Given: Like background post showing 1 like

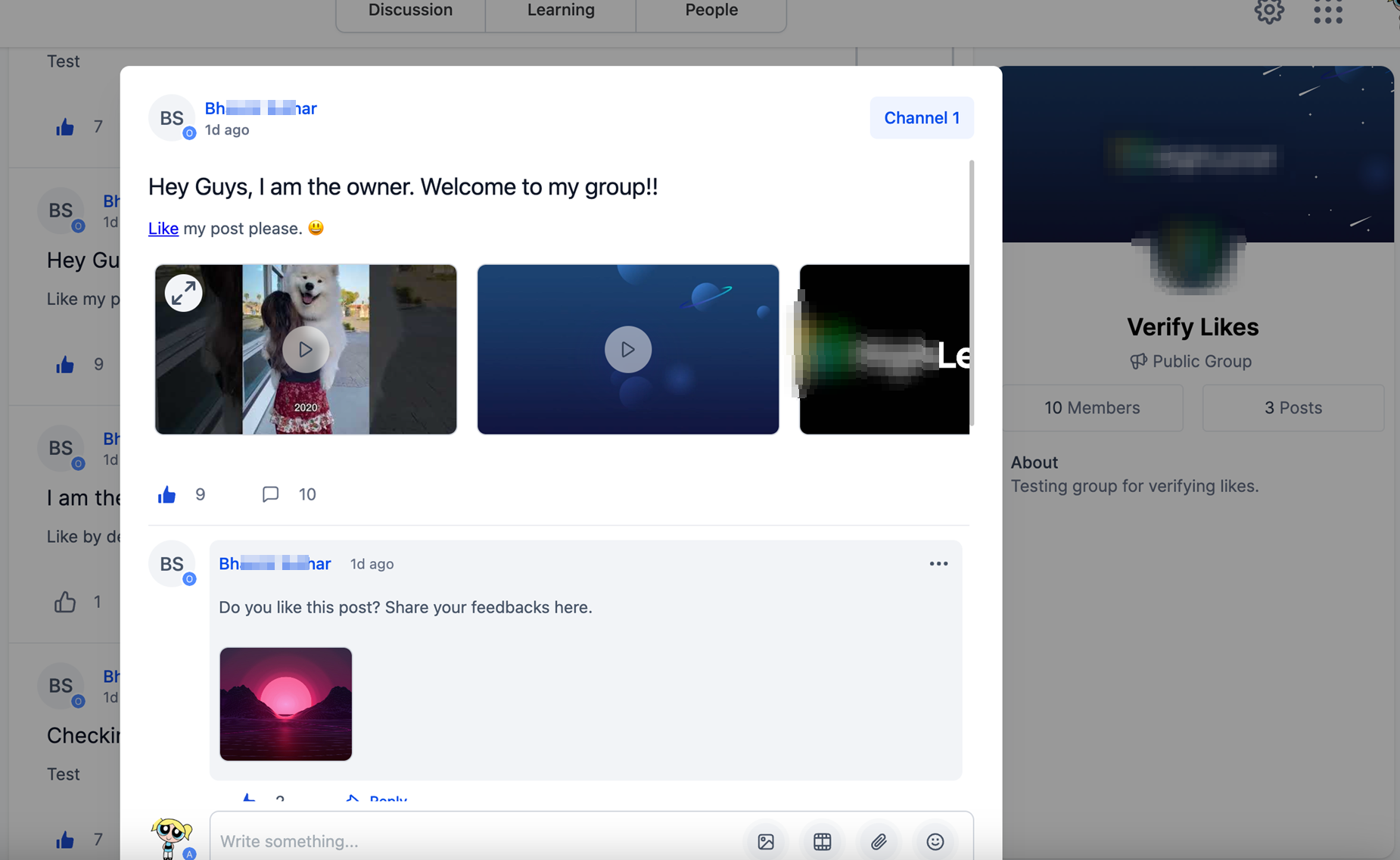Looking at the screenshot, I should point(65,602).
